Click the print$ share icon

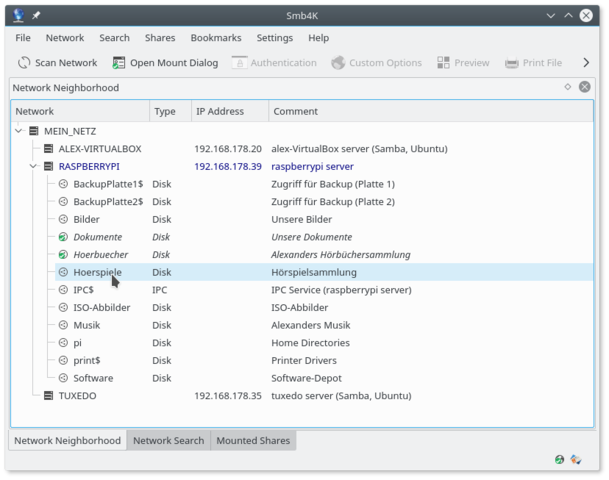[63, 360]
